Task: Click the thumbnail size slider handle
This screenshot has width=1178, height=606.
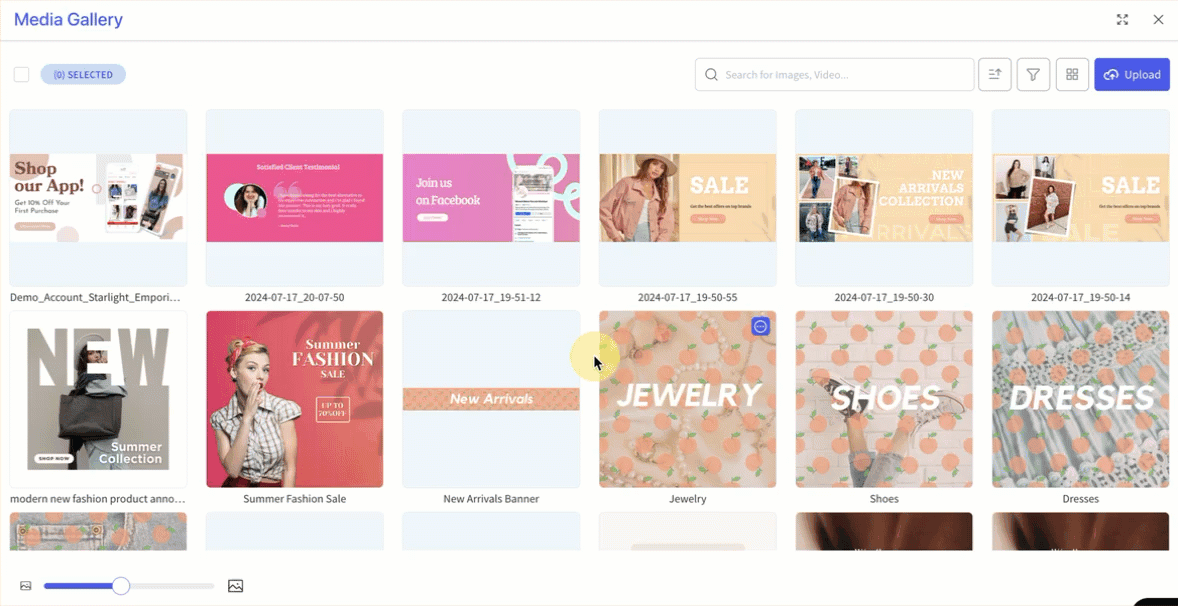Action: 121,586
